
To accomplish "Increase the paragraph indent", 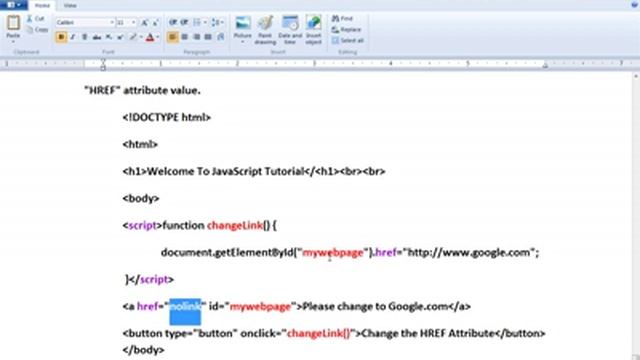I will pos(184,22).
